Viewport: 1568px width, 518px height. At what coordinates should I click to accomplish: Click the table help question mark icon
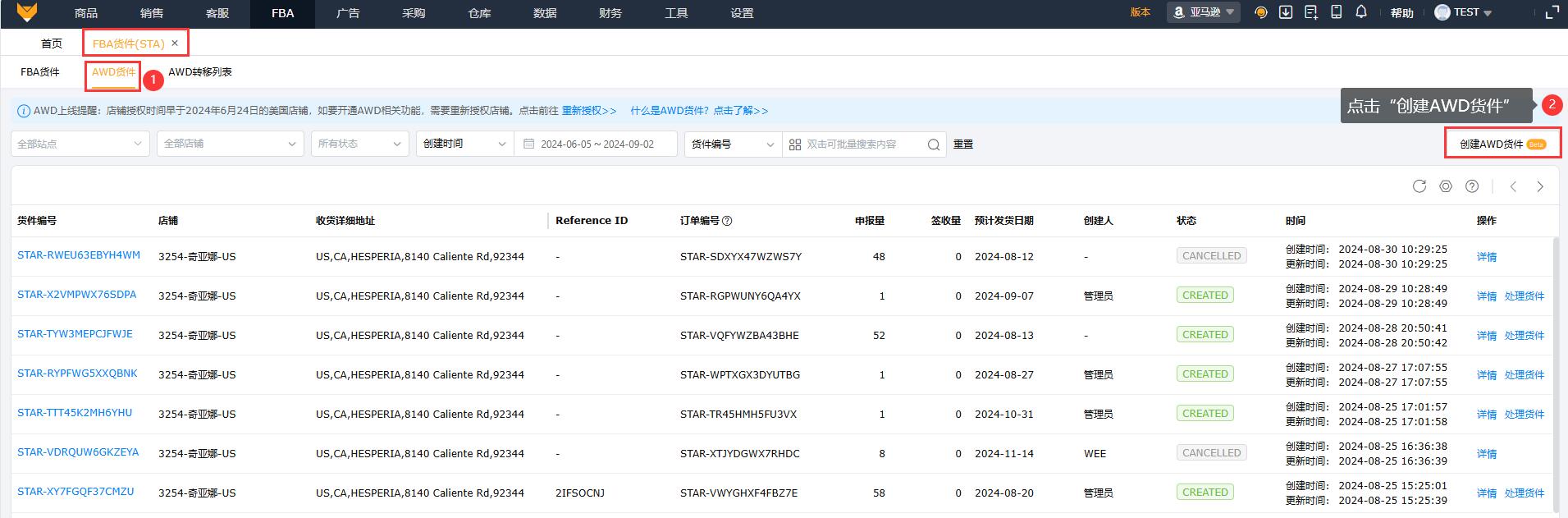point(1472,186)
